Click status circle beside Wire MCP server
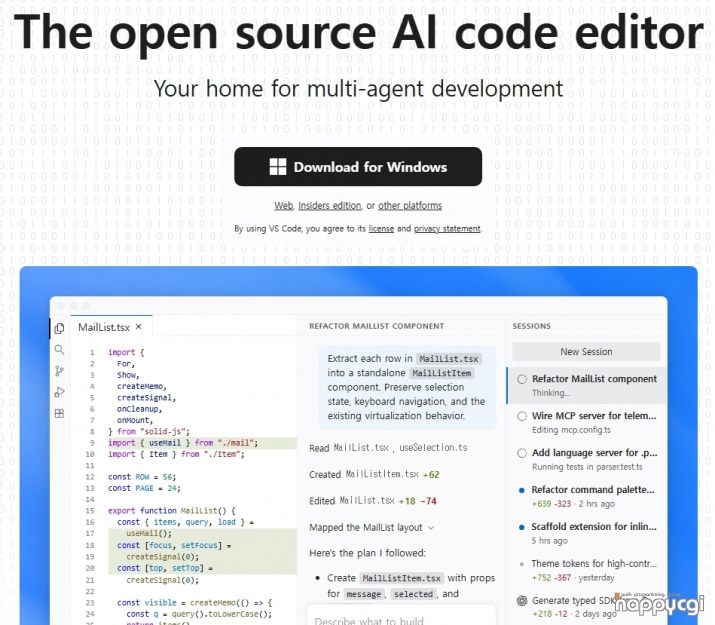Viewport: 715px width, 625px height. (x=522, y=416)
